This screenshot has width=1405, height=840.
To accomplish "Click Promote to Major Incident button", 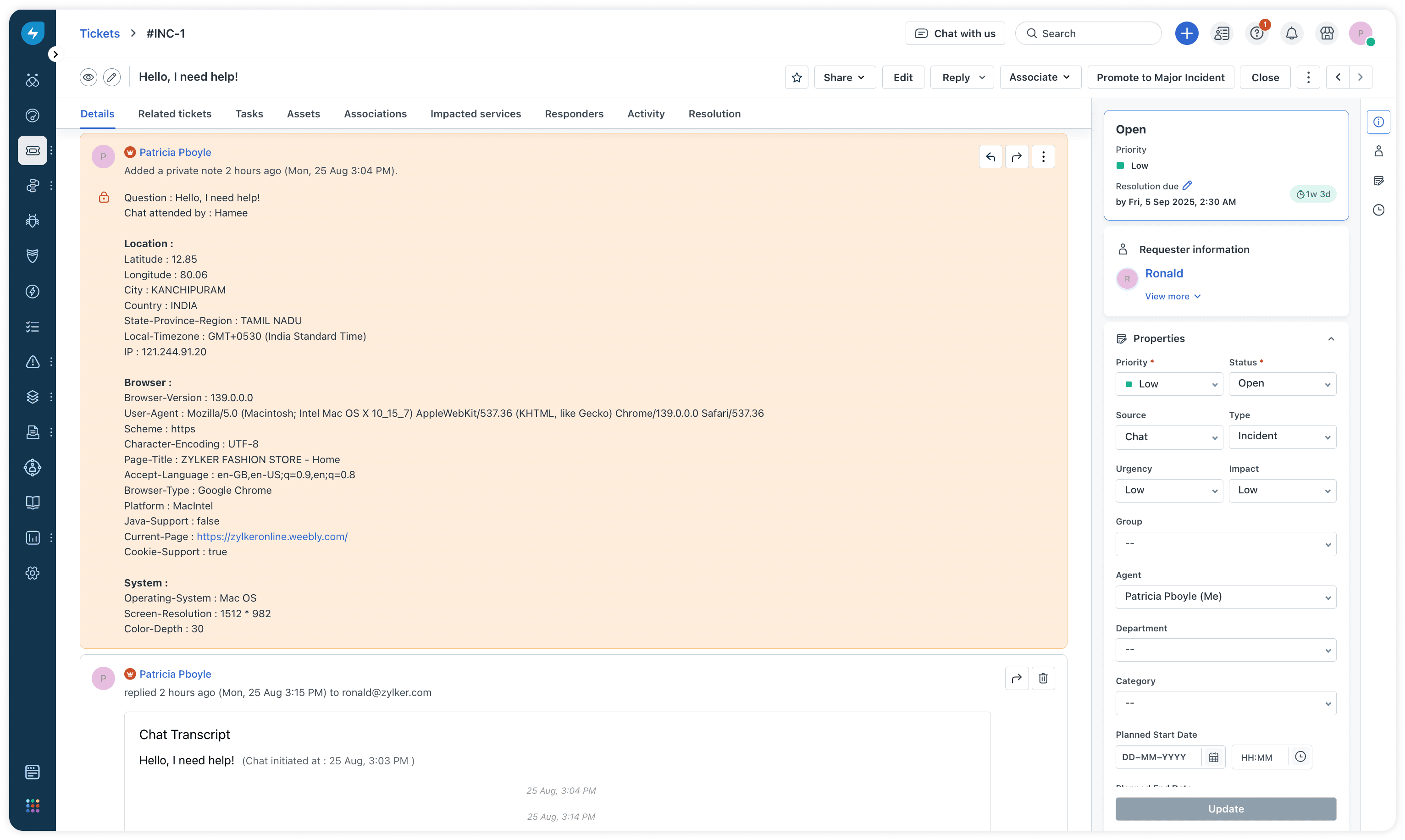I will tap(1161, 77).
